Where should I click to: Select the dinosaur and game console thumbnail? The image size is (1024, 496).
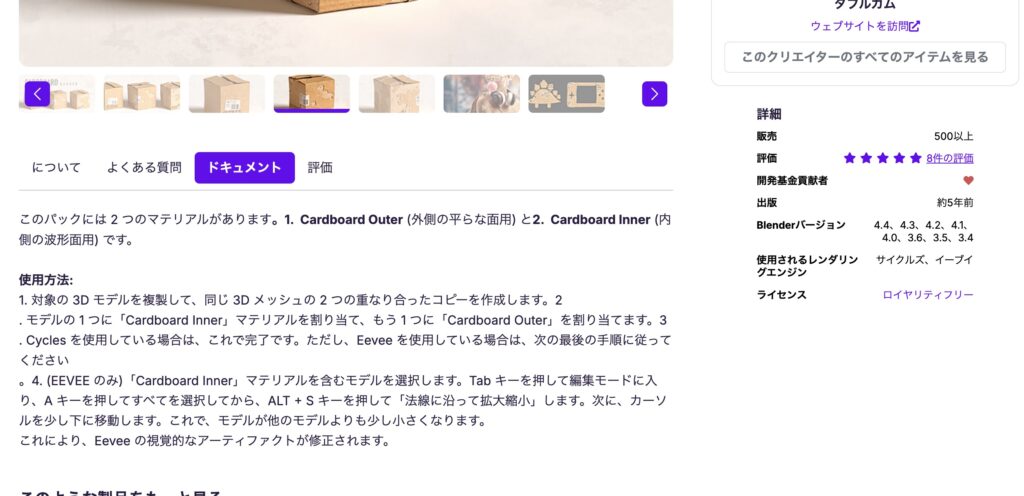coord(566,94)
